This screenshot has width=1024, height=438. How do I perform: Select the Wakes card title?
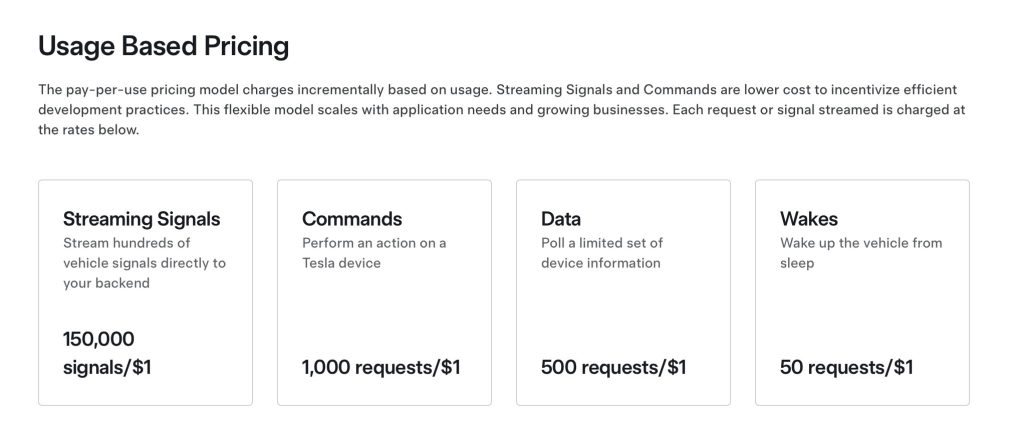click(x=809, y=219)
